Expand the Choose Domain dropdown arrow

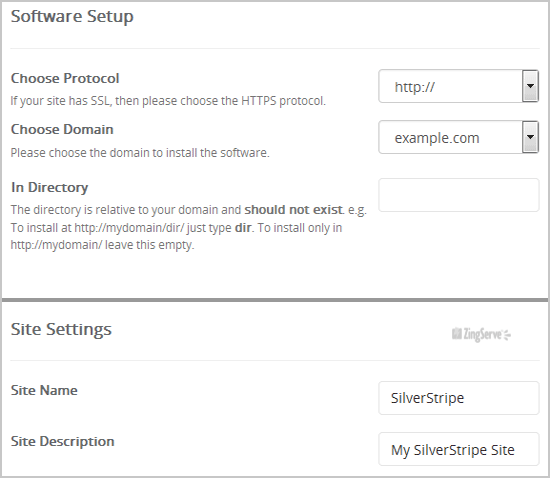pyautogui.click(x=530, y=137)
